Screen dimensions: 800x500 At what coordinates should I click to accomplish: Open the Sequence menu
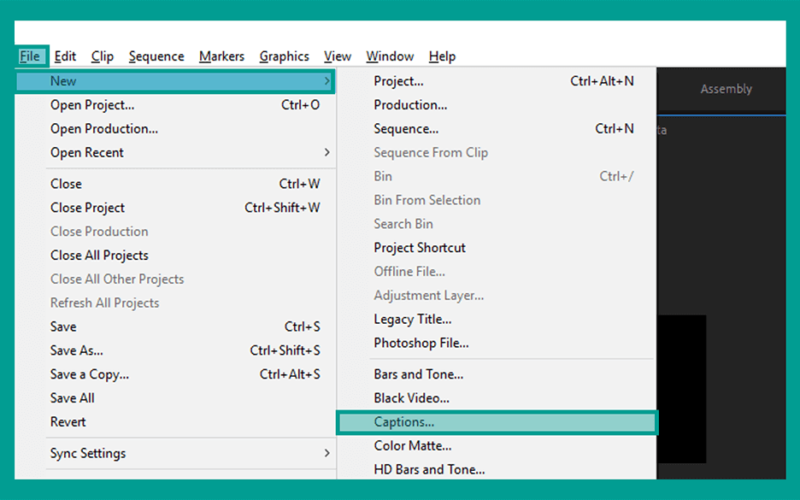coord(156,56)
